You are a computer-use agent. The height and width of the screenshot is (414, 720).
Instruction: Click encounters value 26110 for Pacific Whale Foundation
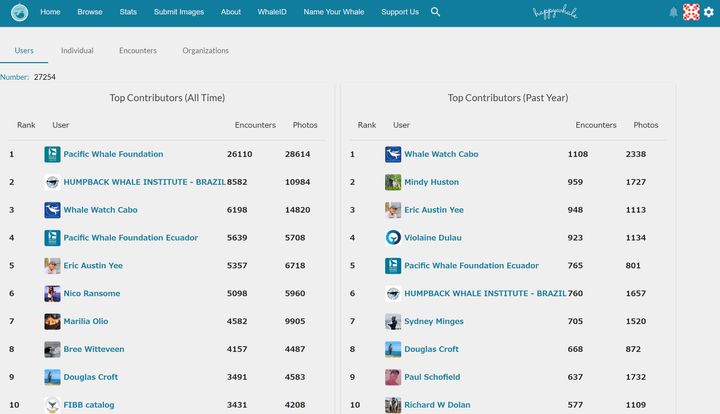point(240,154)
